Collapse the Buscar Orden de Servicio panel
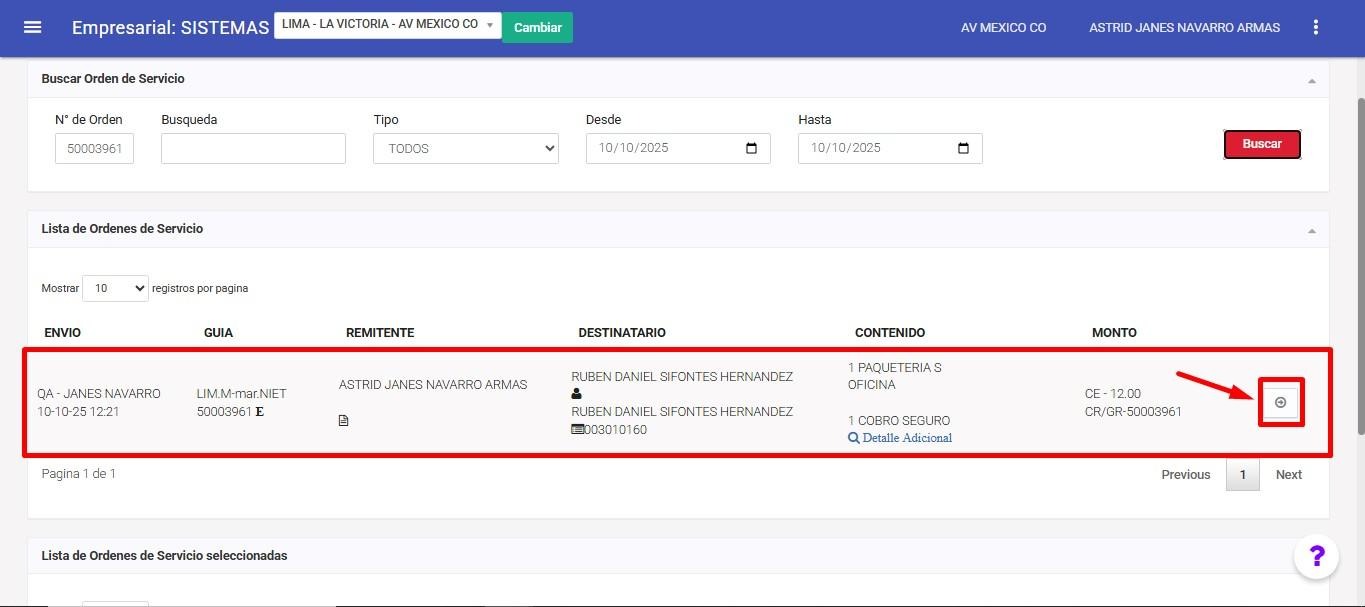The image size is (1365, 607). tap(1311, 80)
